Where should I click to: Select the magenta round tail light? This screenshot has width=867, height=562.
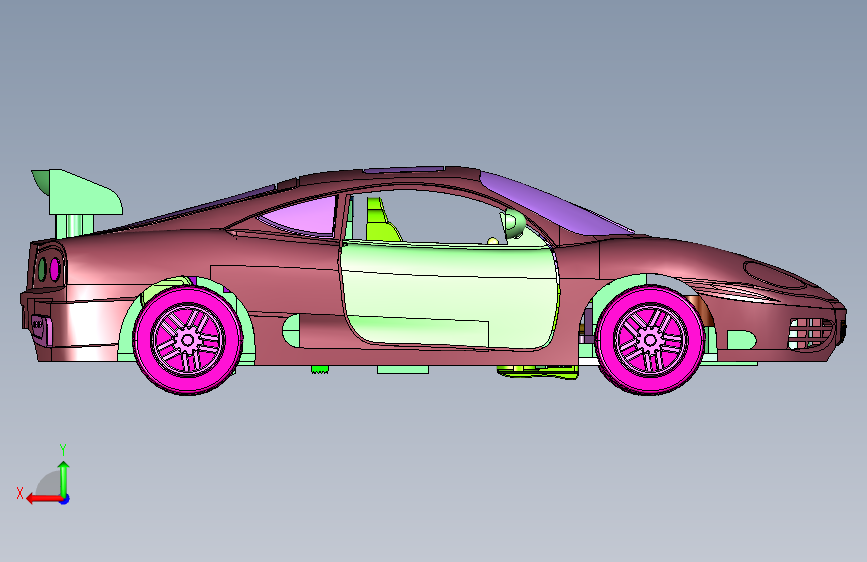click(x=55, y=268)
